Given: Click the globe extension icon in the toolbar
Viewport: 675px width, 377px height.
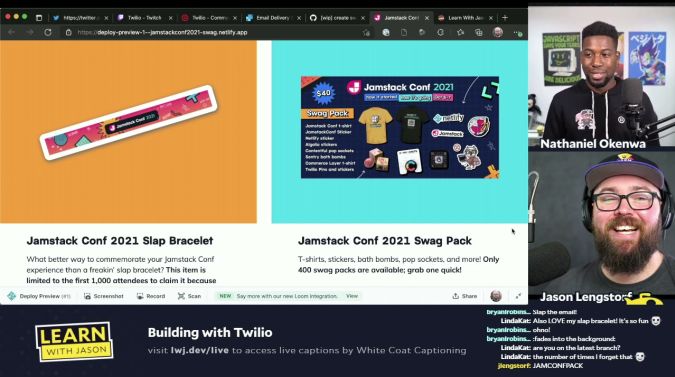Looking at the screenshot, I should pyautogui.click(x=386, y=32).
